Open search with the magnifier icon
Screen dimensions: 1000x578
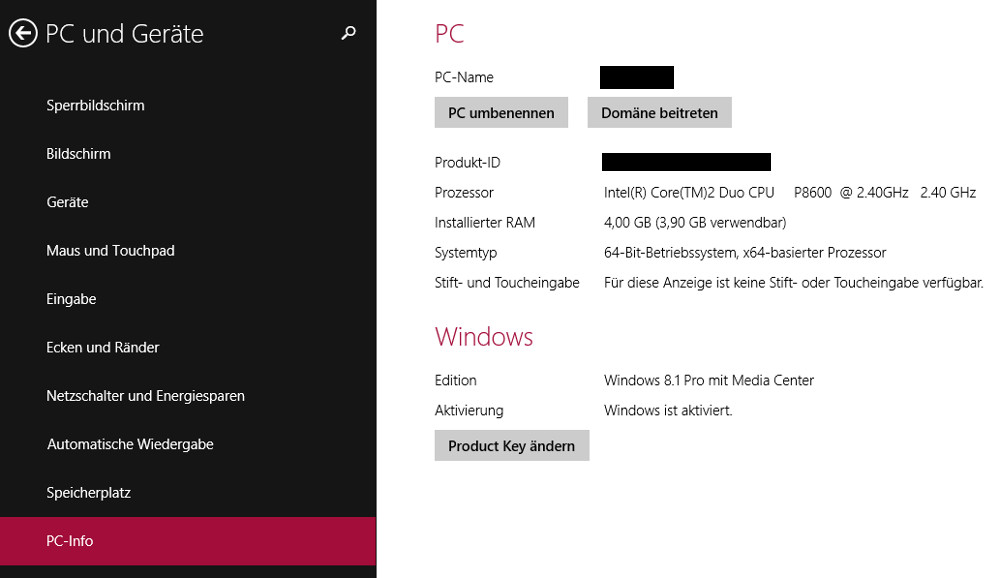[x=348, y=33]
